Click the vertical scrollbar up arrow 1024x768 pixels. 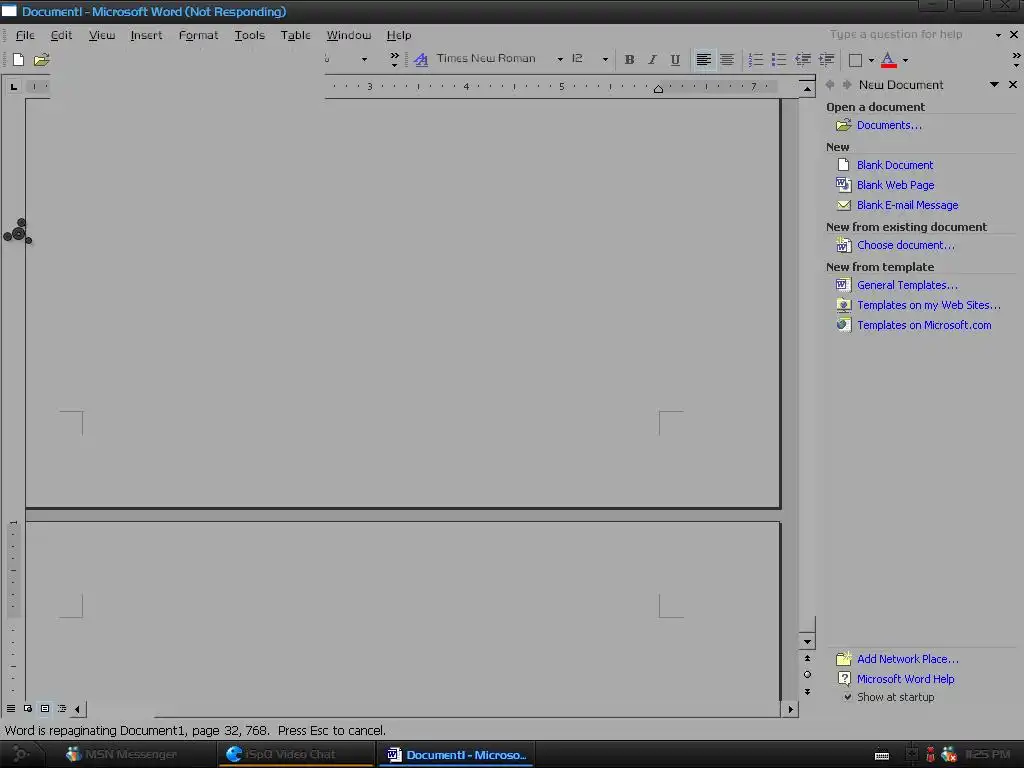(x=807, y=88)
